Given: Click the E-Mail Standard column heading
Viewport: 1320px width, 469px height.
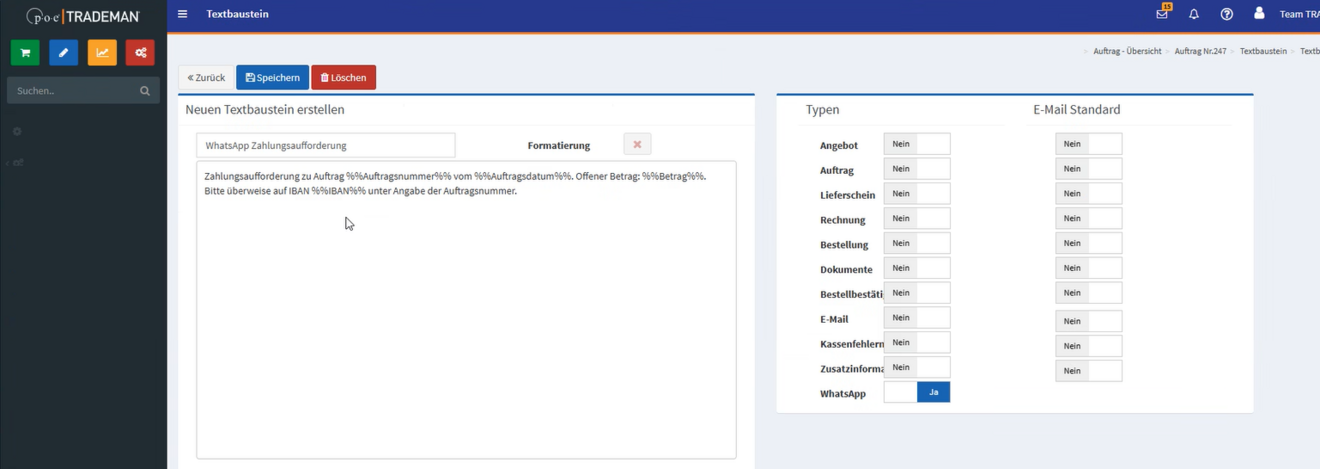Looking at the screenshot, I should 1077,109.
